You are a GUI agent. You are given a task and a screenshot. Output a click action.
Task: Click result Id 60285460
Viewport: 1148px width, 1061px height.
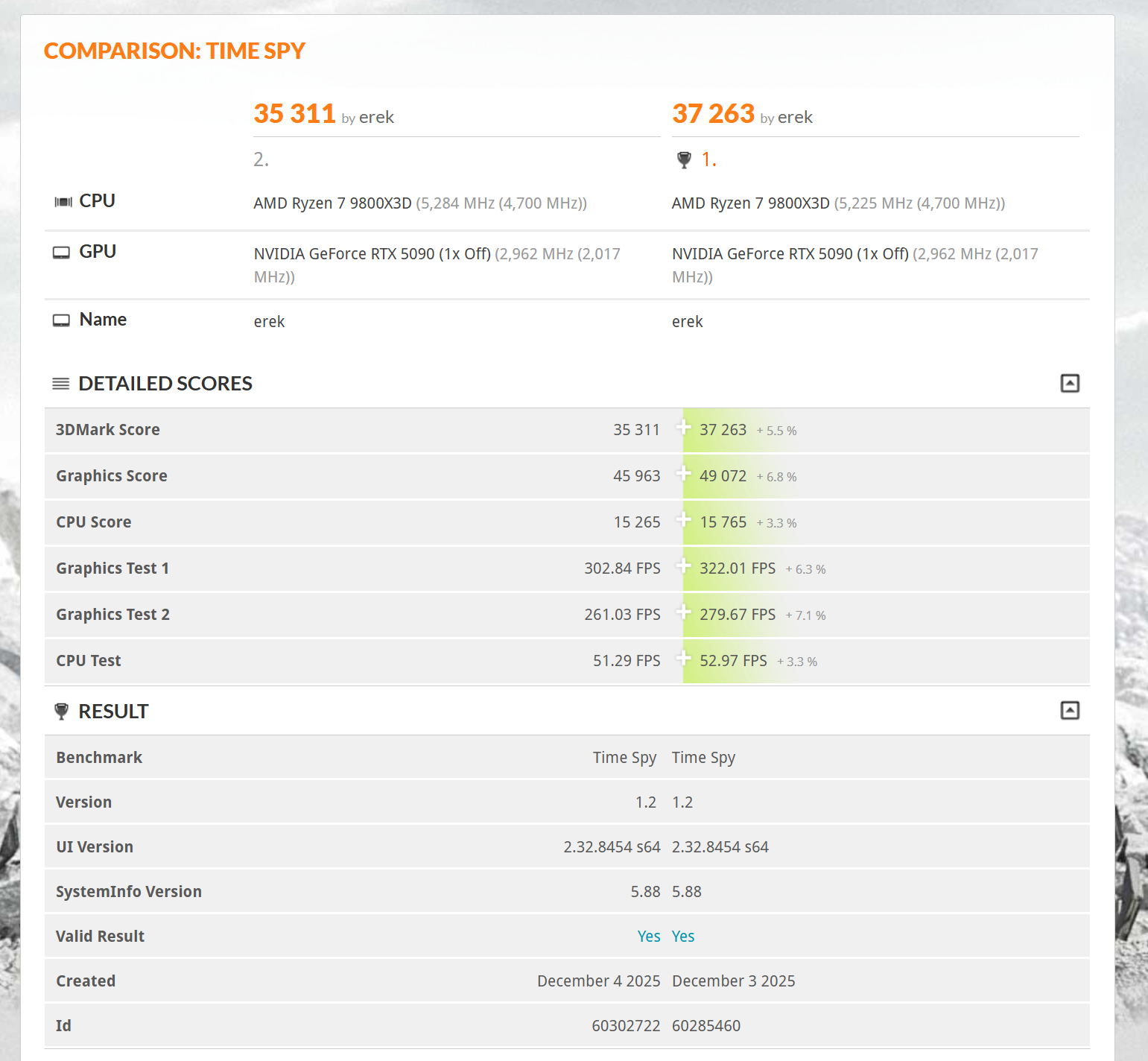click(x=706, y=1026)
